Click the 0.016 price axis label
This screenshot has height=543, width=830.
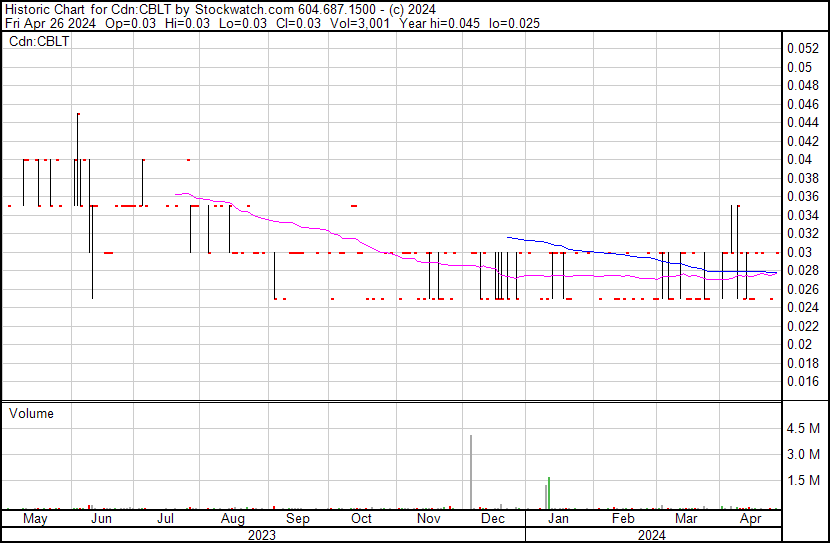802,381
